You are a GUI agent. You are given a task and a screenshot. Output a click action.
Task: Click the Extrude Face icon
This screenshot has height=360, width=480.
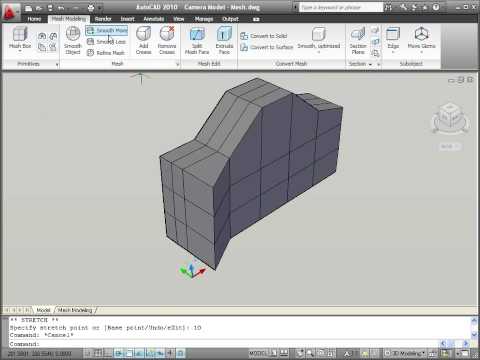[224, 40]
